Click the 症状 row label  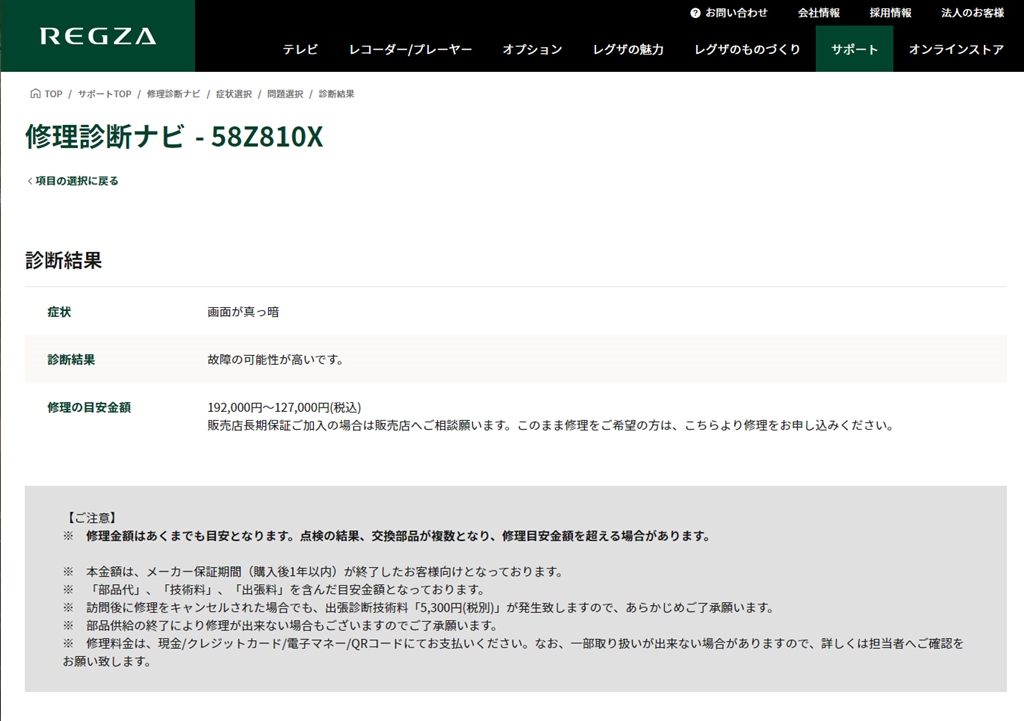(59, 312)
